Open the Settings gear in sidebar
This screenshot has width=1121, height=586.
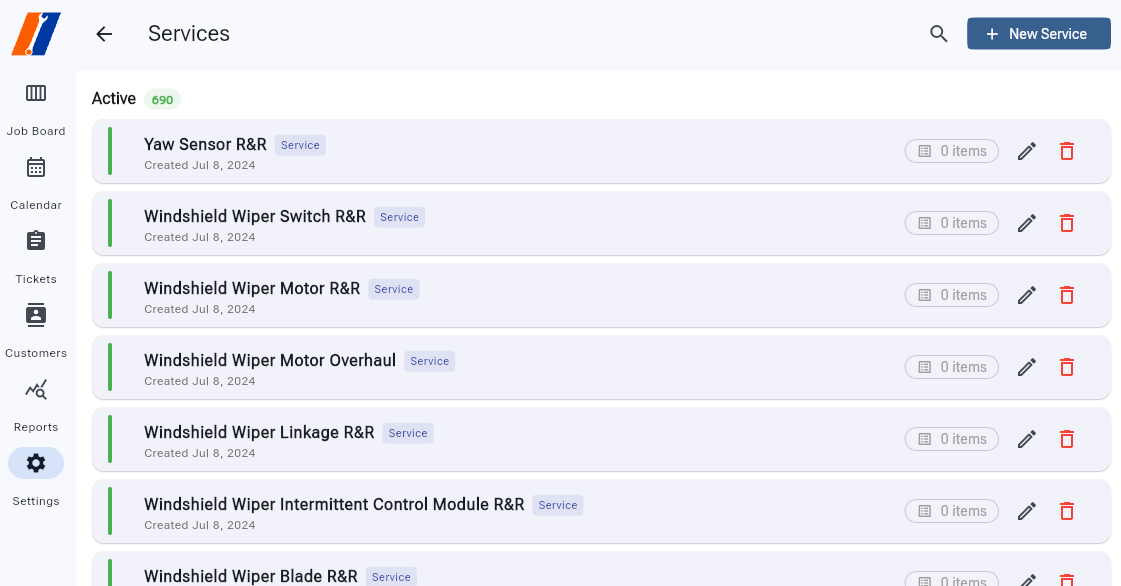tap(36, 463)
